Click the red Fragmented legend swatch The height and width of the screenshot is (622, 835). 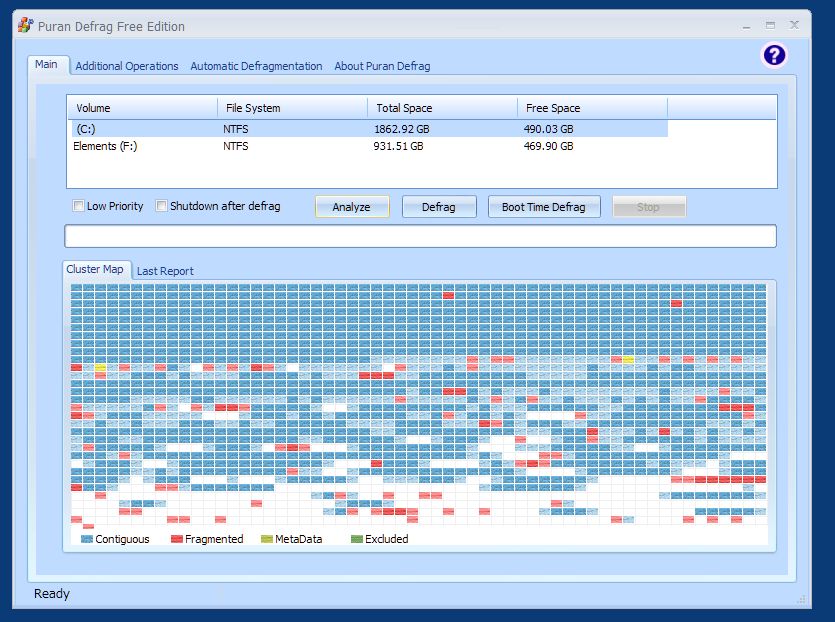(x=177, y=539)
